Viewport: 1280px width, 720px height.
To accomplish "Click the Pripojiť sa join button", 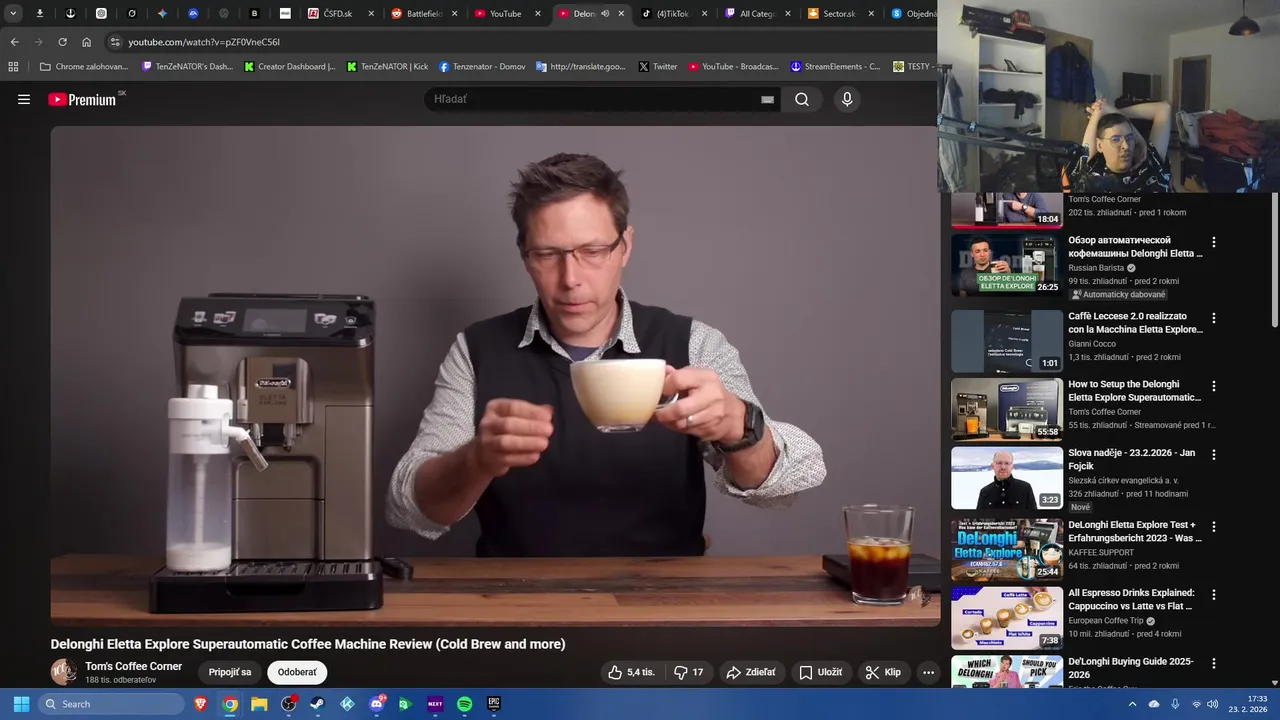I will coord(230,672).
